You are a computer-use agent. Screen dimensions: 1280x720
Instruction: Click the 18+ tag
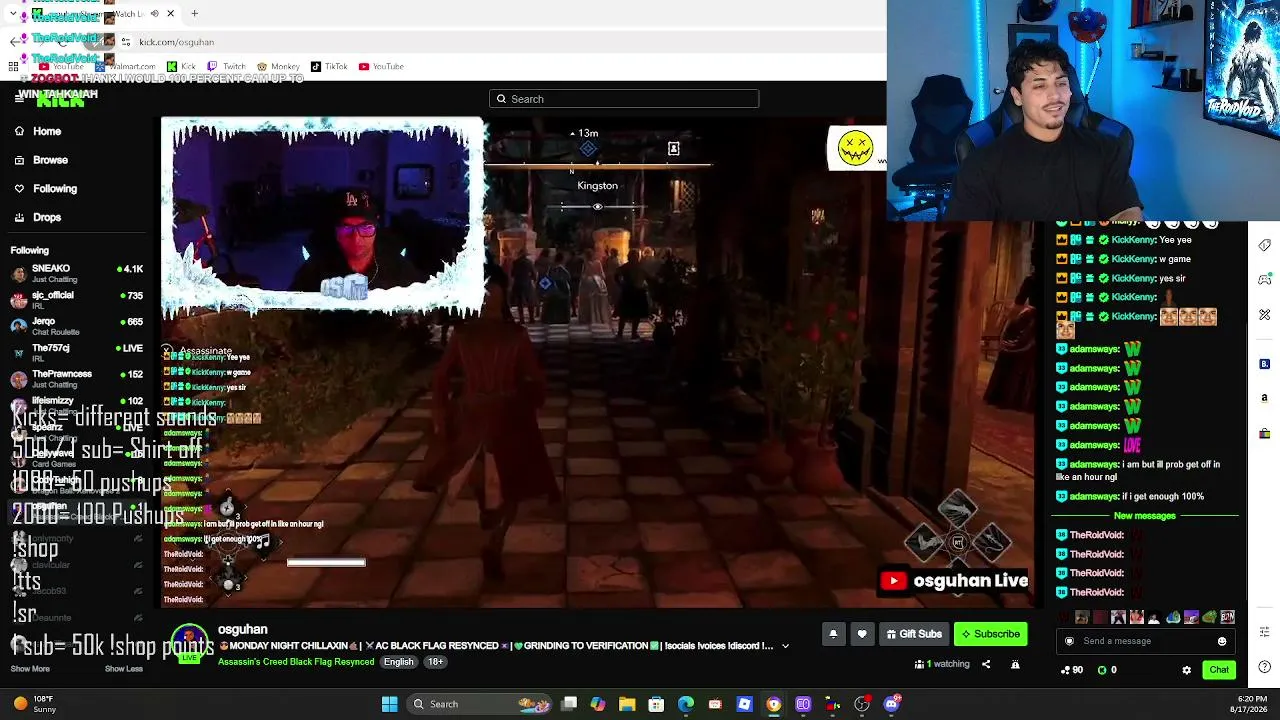pos(436,662)
